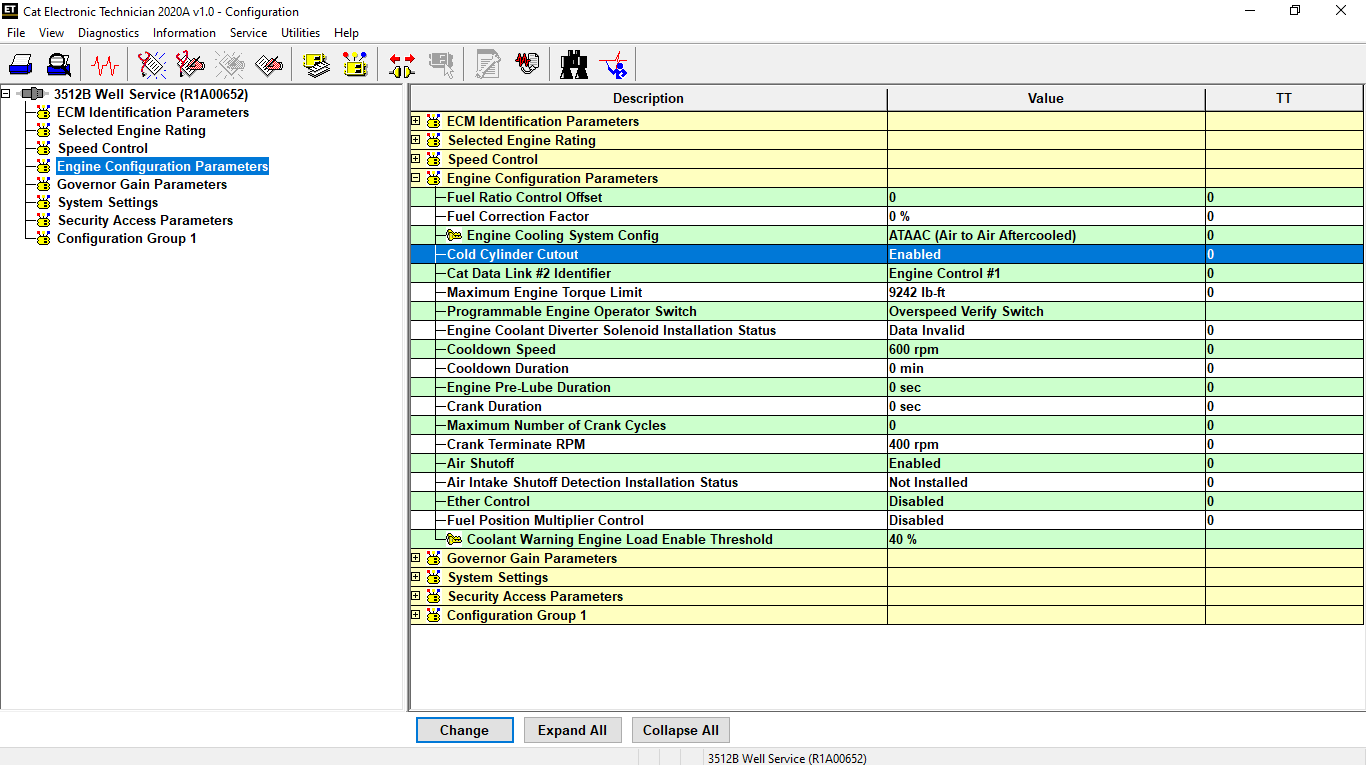This screenshot has width=1366, height=765.
Task: Open the Utilities menu
Action: click(300, 33)
